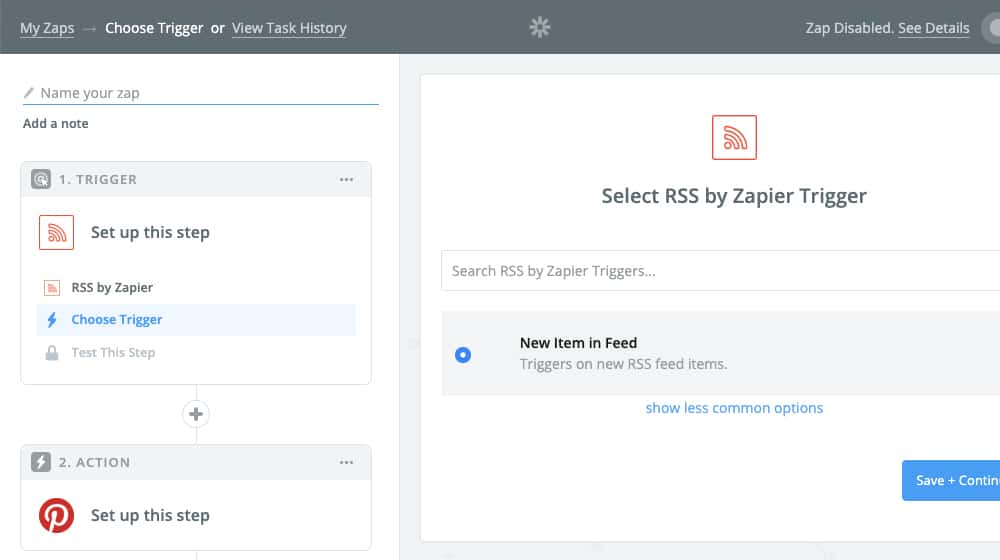Click Triggers on new RSS feed items text
The height and width of the screenshot is (560, 1000).
point(623,364)
